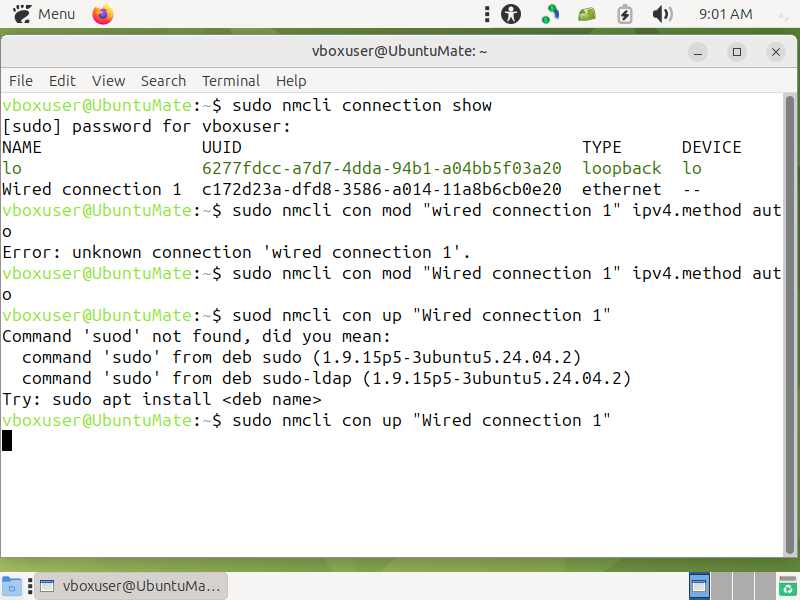This screenshot has height=600, width=800.
Task: Open the battery power indicator
Action: [624, 14]
